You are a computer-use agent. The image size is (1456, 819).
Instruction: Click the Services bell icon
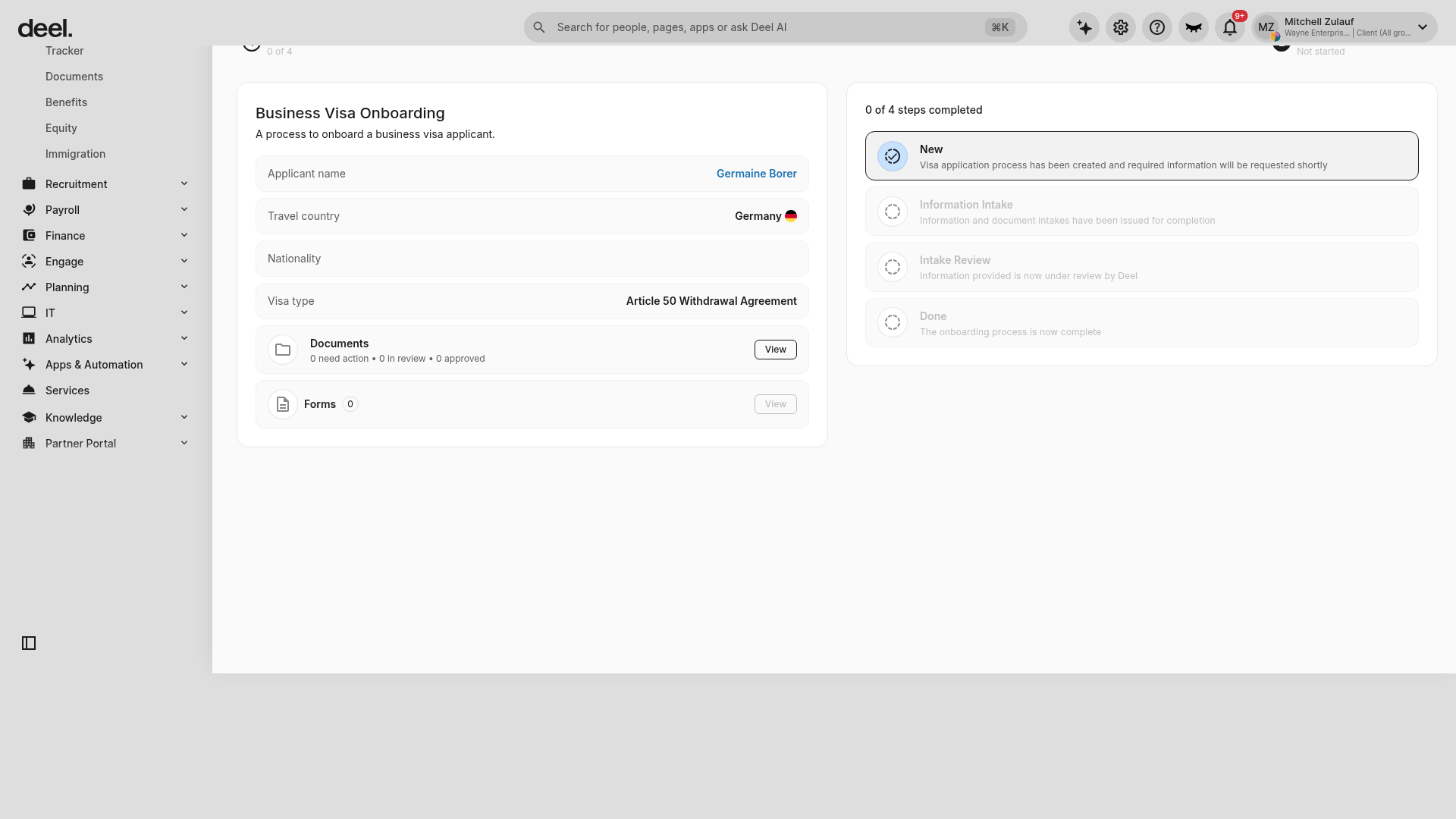(29, 390)
